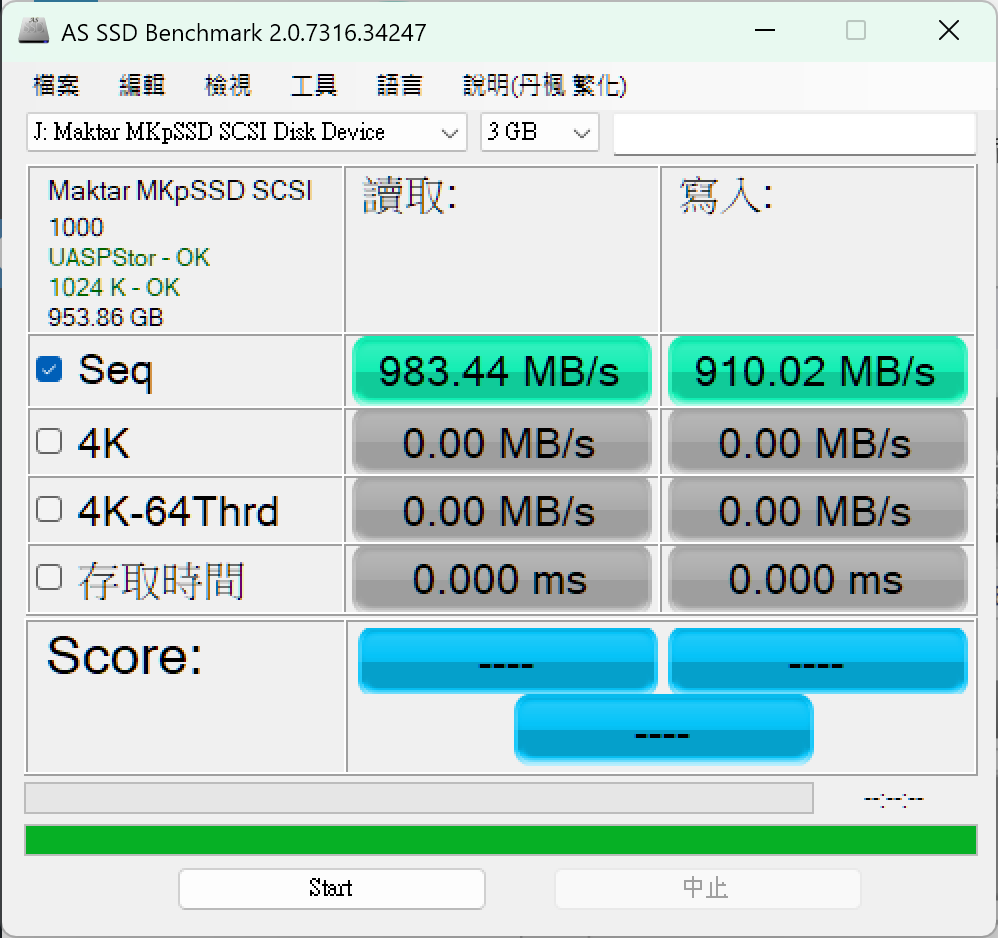Click the 910.02 MB/s Seq write result
The height and width of the screenshot is (938, 998).
[x=817, y=371]
